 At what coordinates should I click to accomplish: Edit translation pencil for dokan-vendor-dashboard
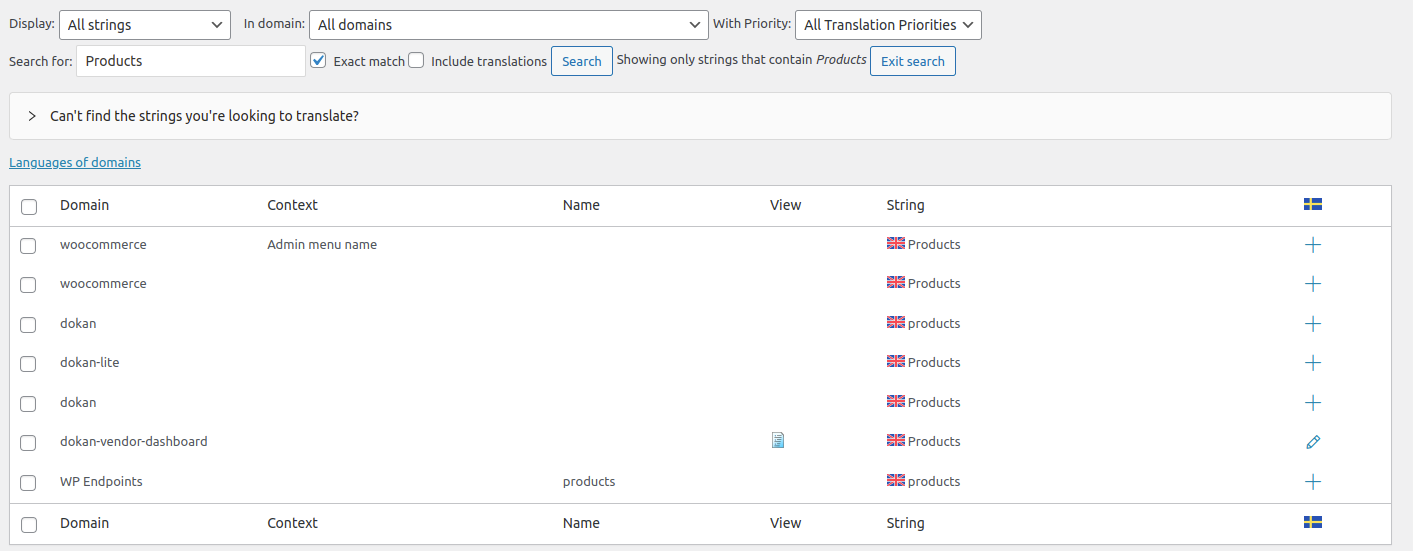[1313, 442]
